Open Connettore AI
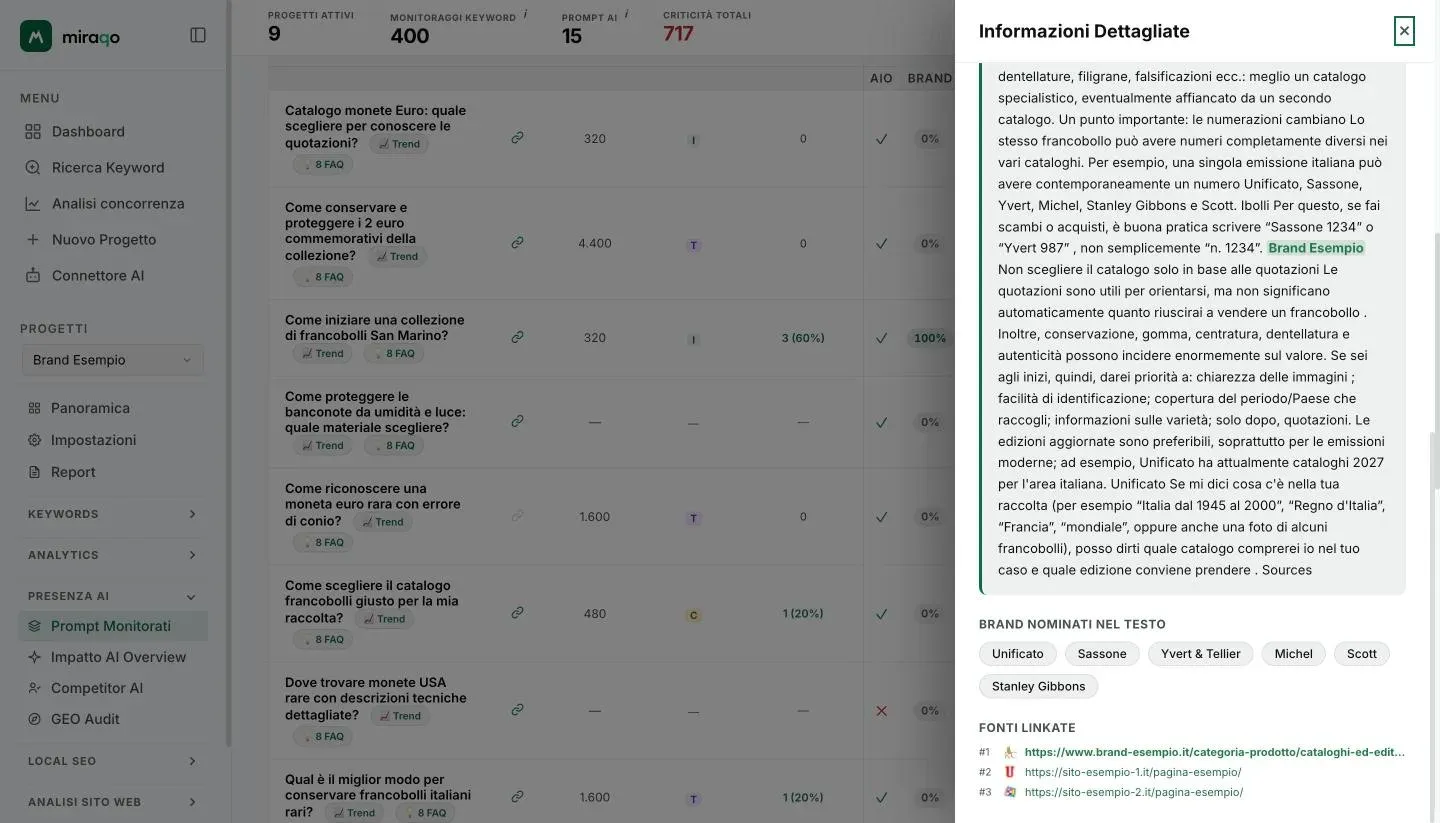Image resolution: width=1440 pixels, height=823 pixels. (98, 275)
